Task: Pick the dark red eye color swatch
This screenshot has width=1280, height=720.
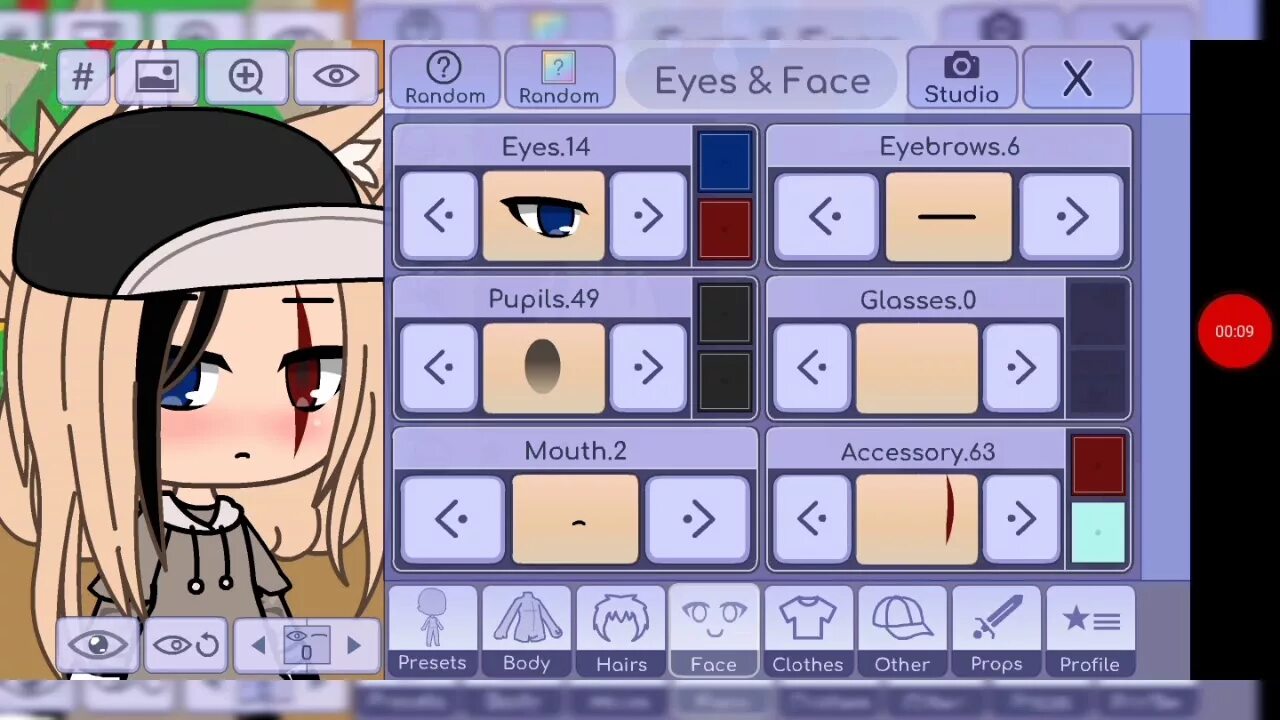Action: (724, 230)
